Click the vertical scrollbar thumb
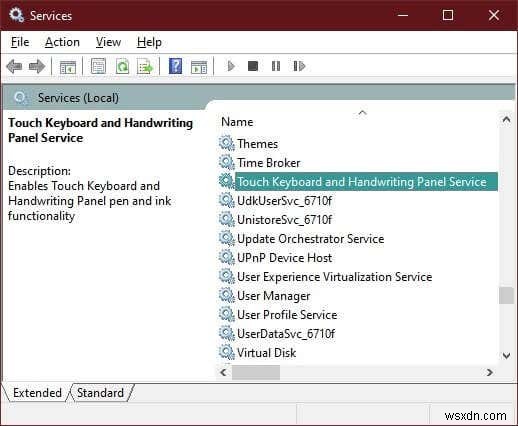 coord(506,295)
